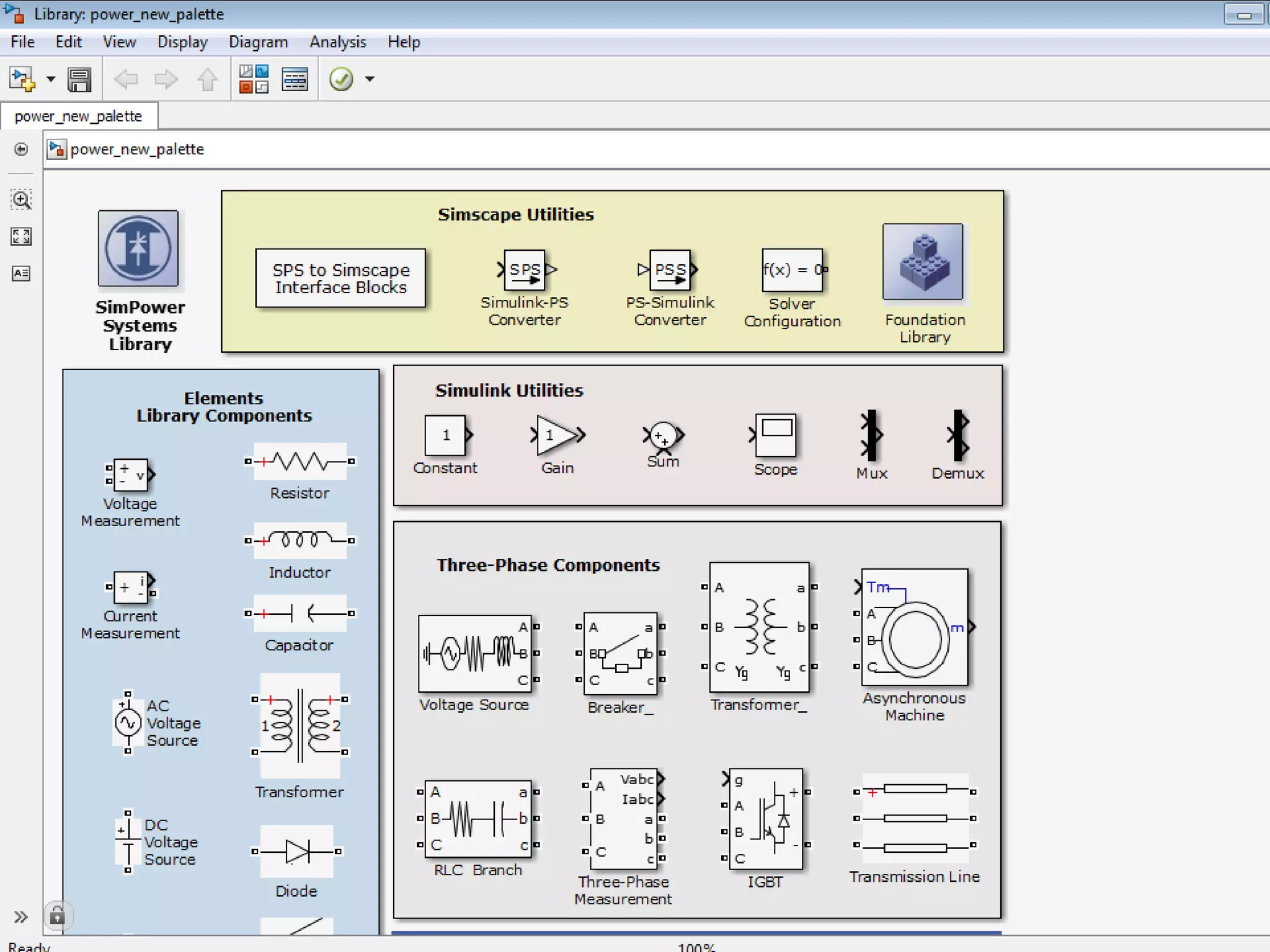The image size is (1270, 952).
Task: Click power_new_palette in the breadcrumb bar
Action: click(137, 149)
